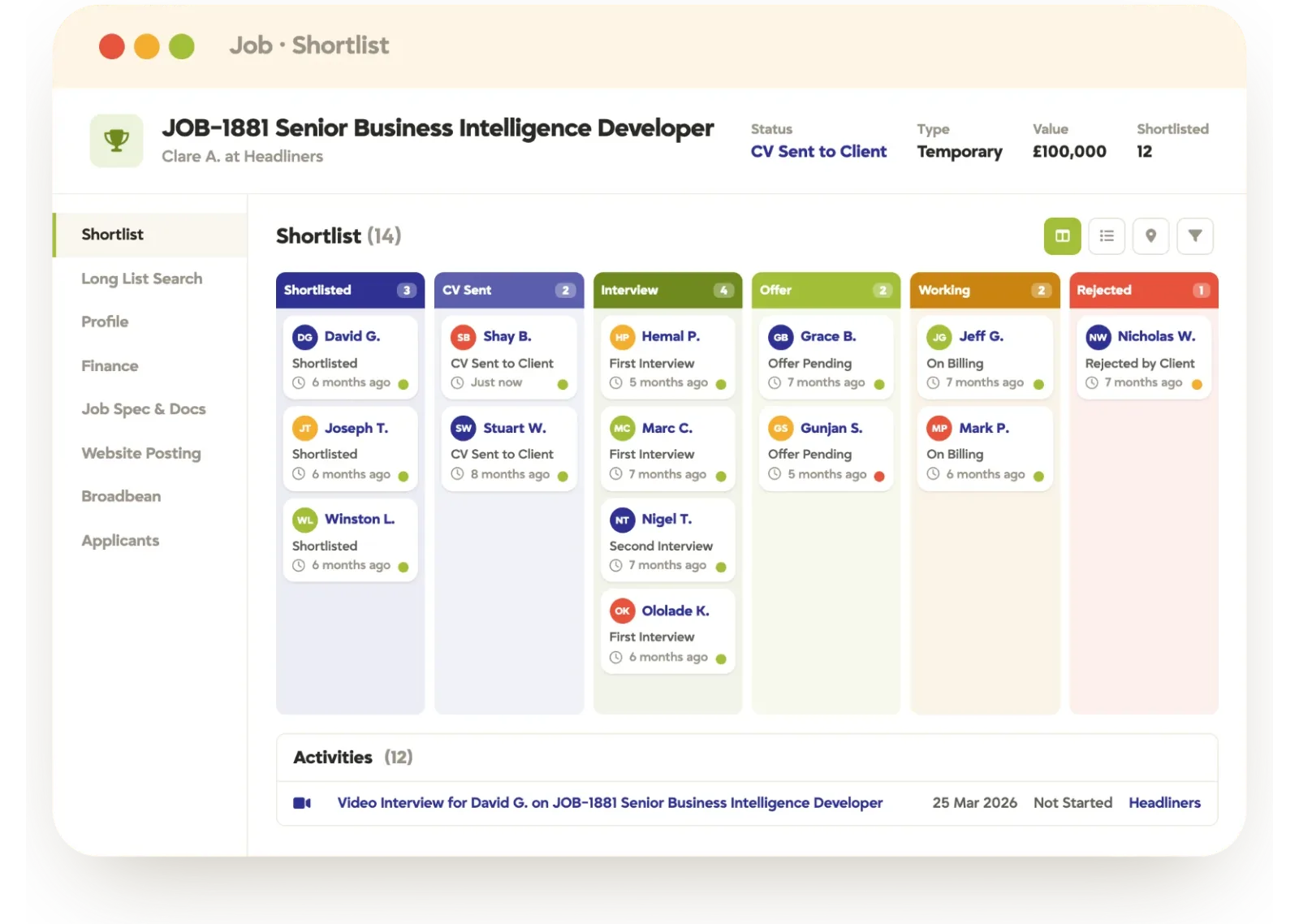
Task: Click Gunjan S. red status dot
Action: click(879, 477)
